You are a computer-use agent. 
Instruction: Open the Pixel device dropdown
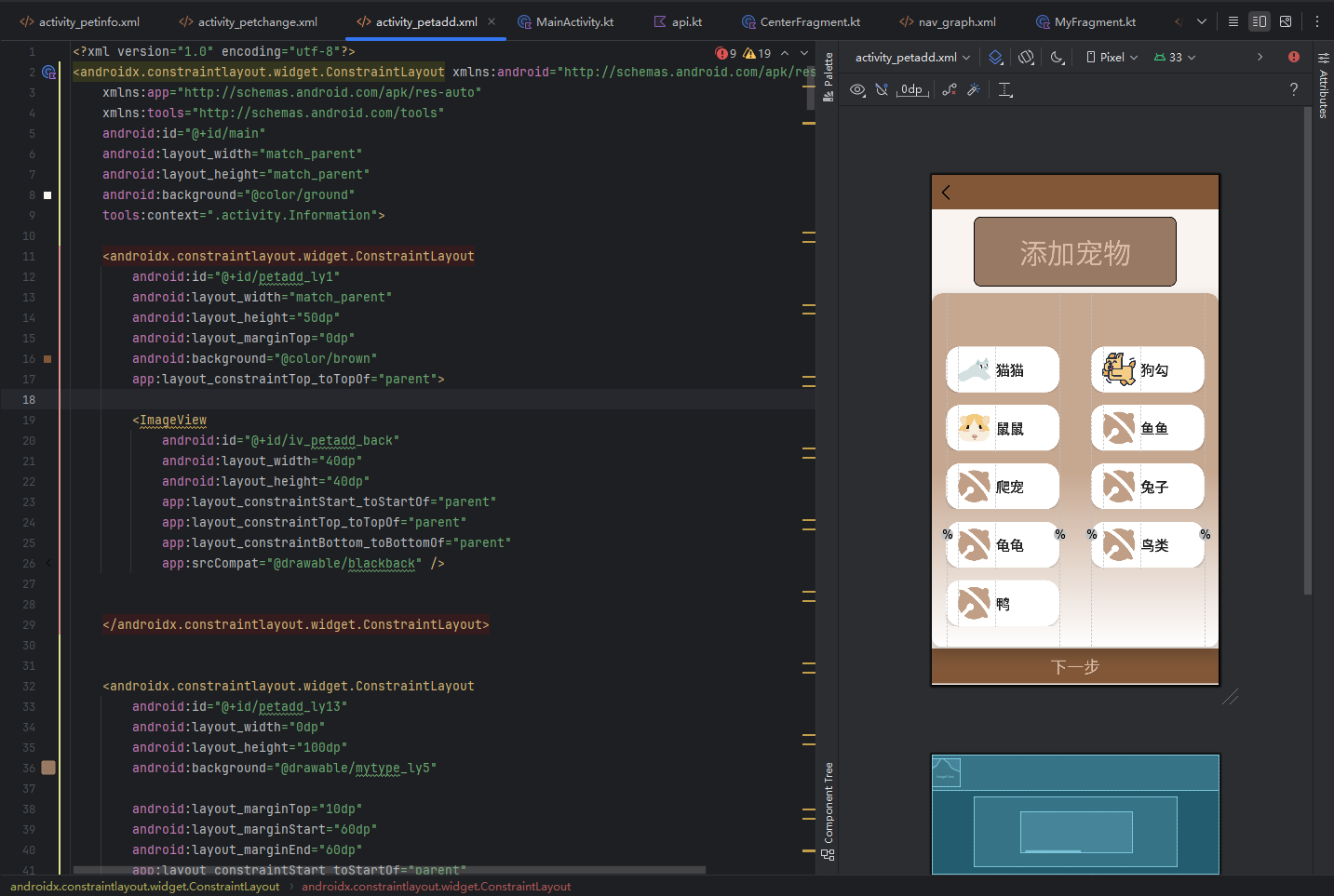(x=1112, y=58)
